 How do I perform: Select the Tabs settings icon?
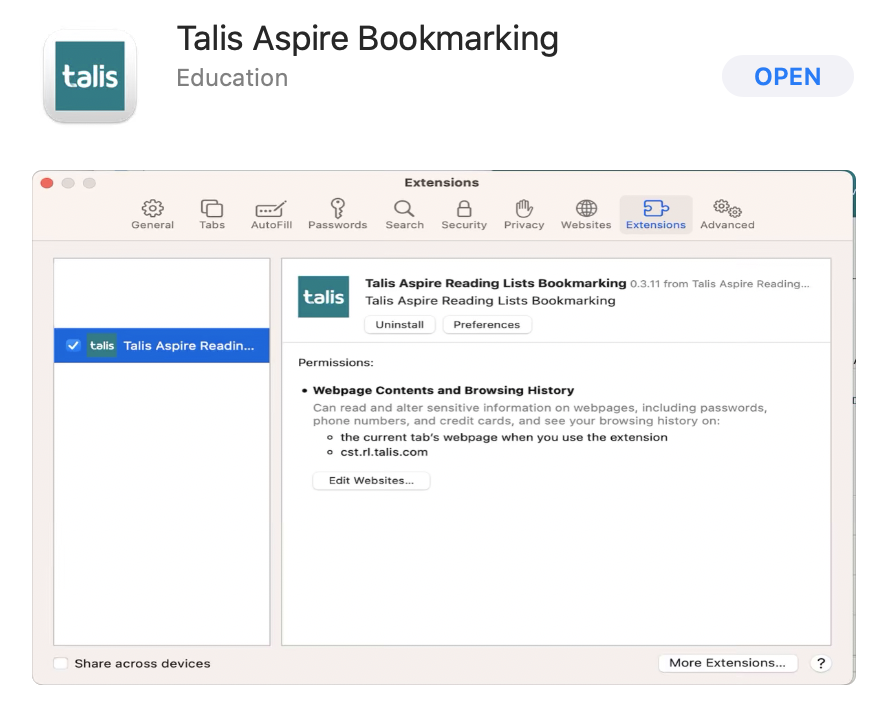coord(211,210)
